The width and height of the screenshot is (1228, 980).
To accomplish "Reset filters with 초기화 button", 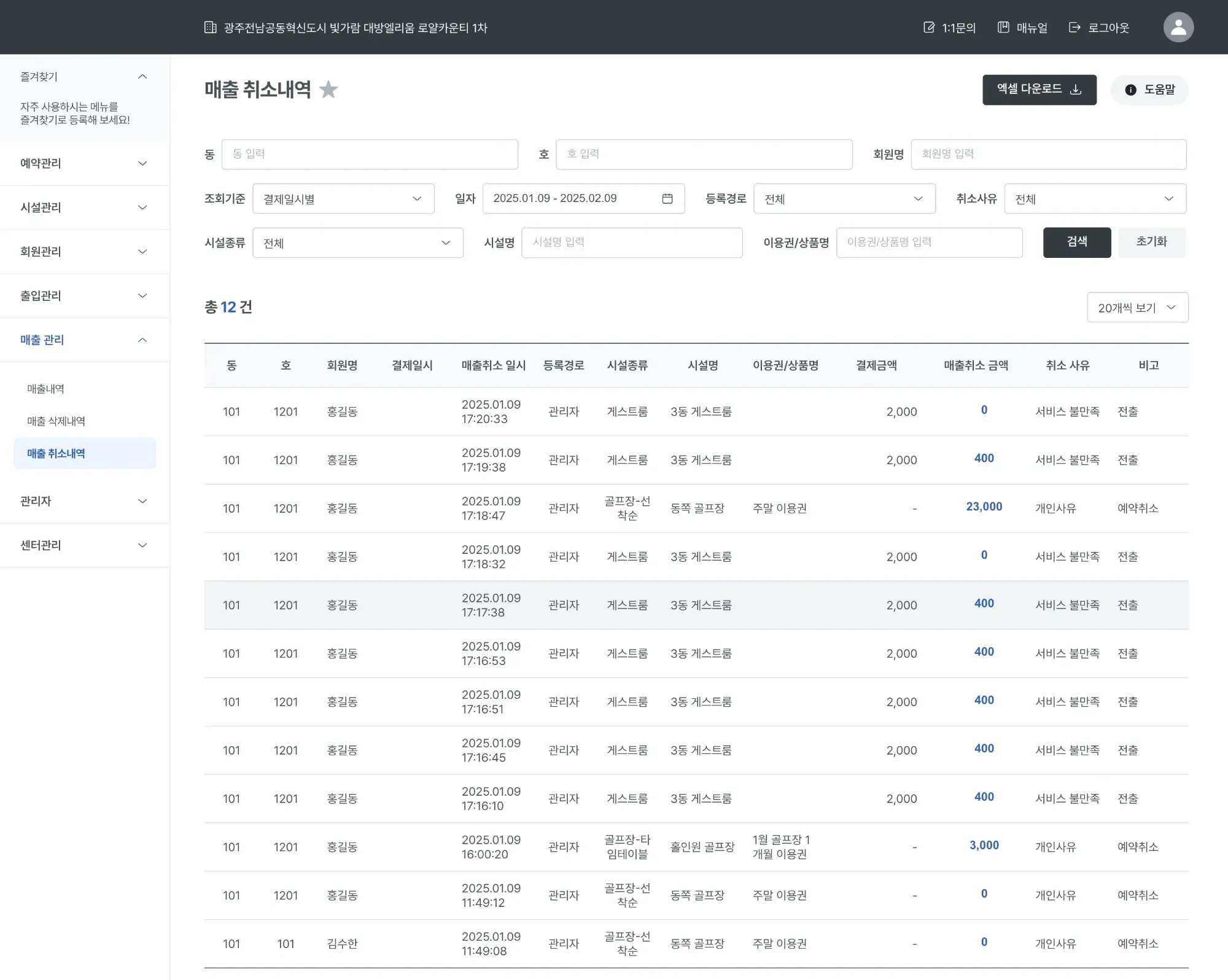I will pyautogui.click(x=1151, y=242).
